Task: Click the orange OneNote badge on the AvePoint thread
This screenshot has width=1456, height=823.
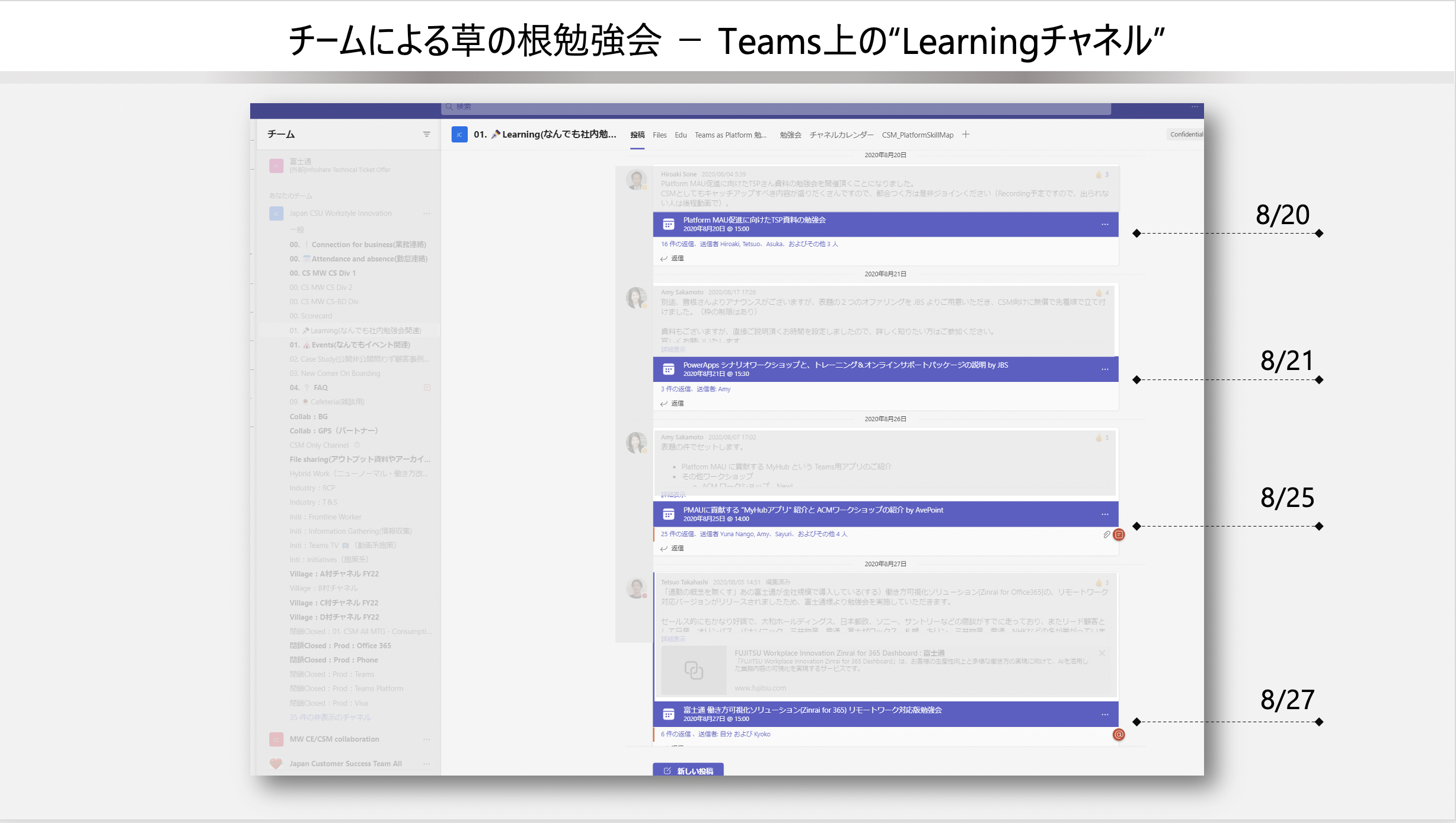Action: click(x=1119, y=535)
